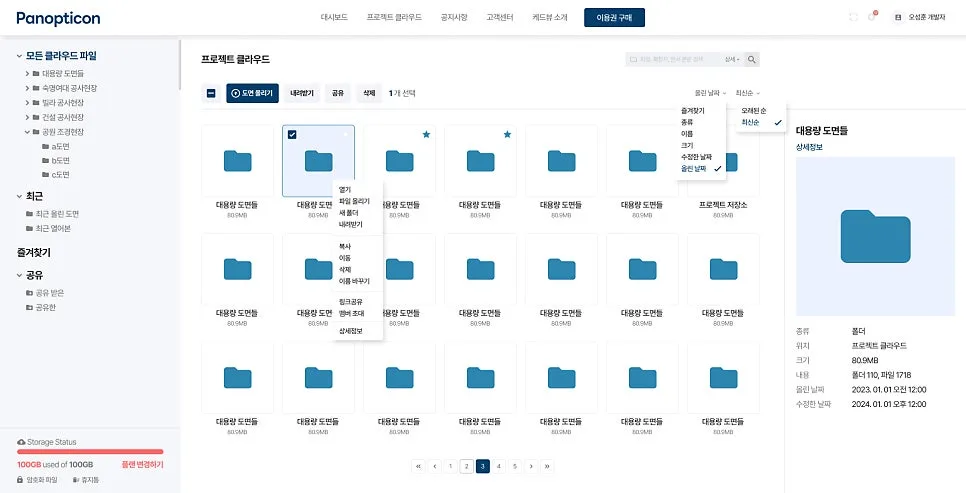This screenshot has height=493, width=966.
Task: Select checked 최신순 sort order option
Action: (x=760, y=123)
